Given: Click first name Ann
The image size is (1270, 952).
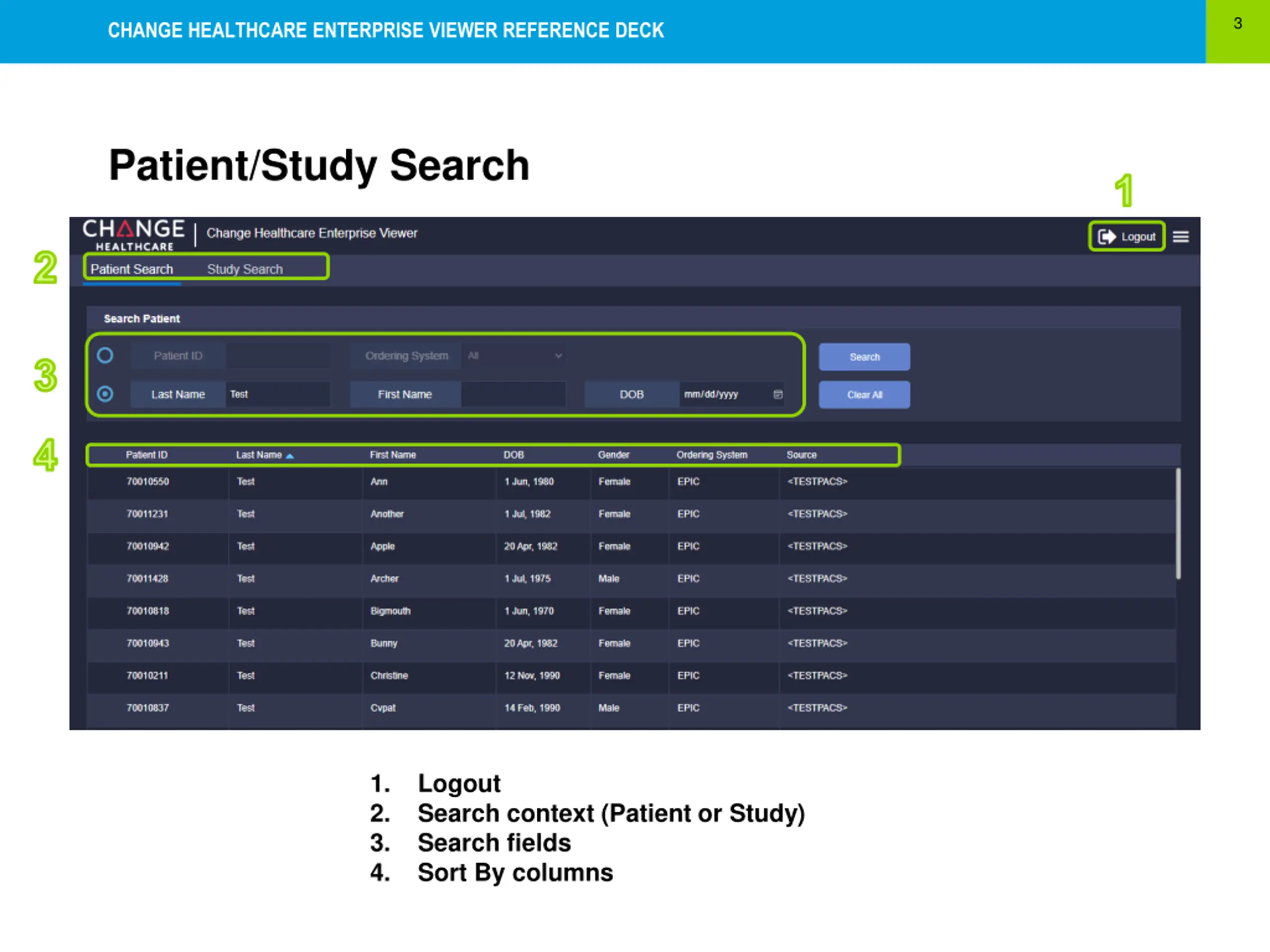Looking at the screenshot, I should pos(379,481).
